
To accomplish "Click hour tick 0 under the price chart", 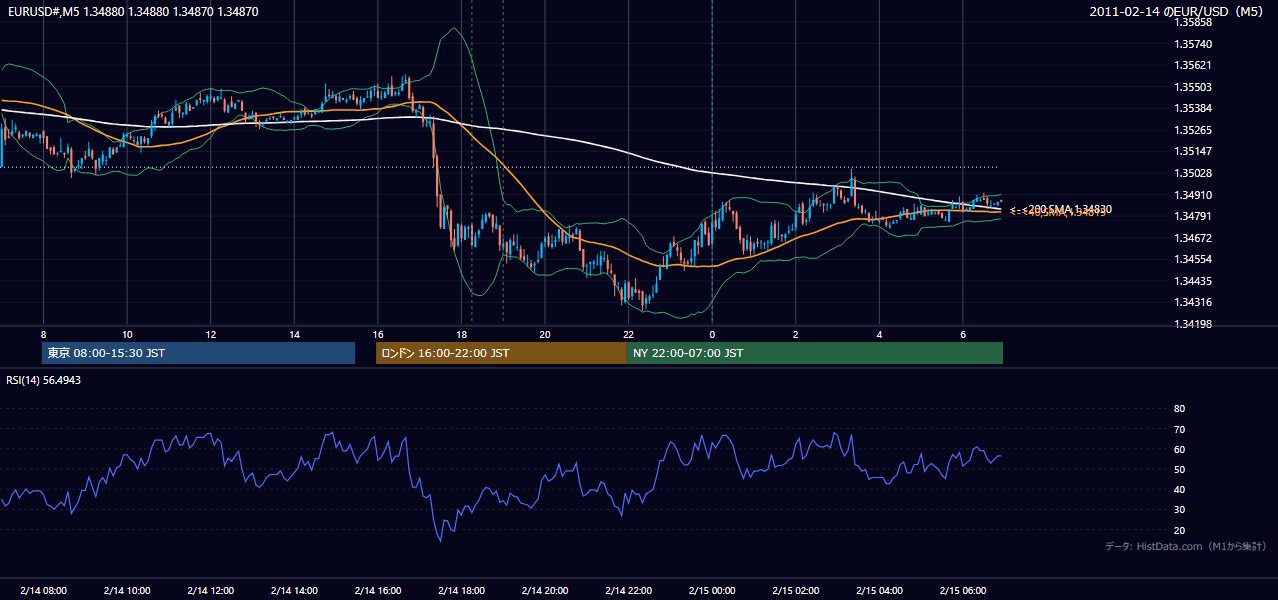I will pos(712,334).
